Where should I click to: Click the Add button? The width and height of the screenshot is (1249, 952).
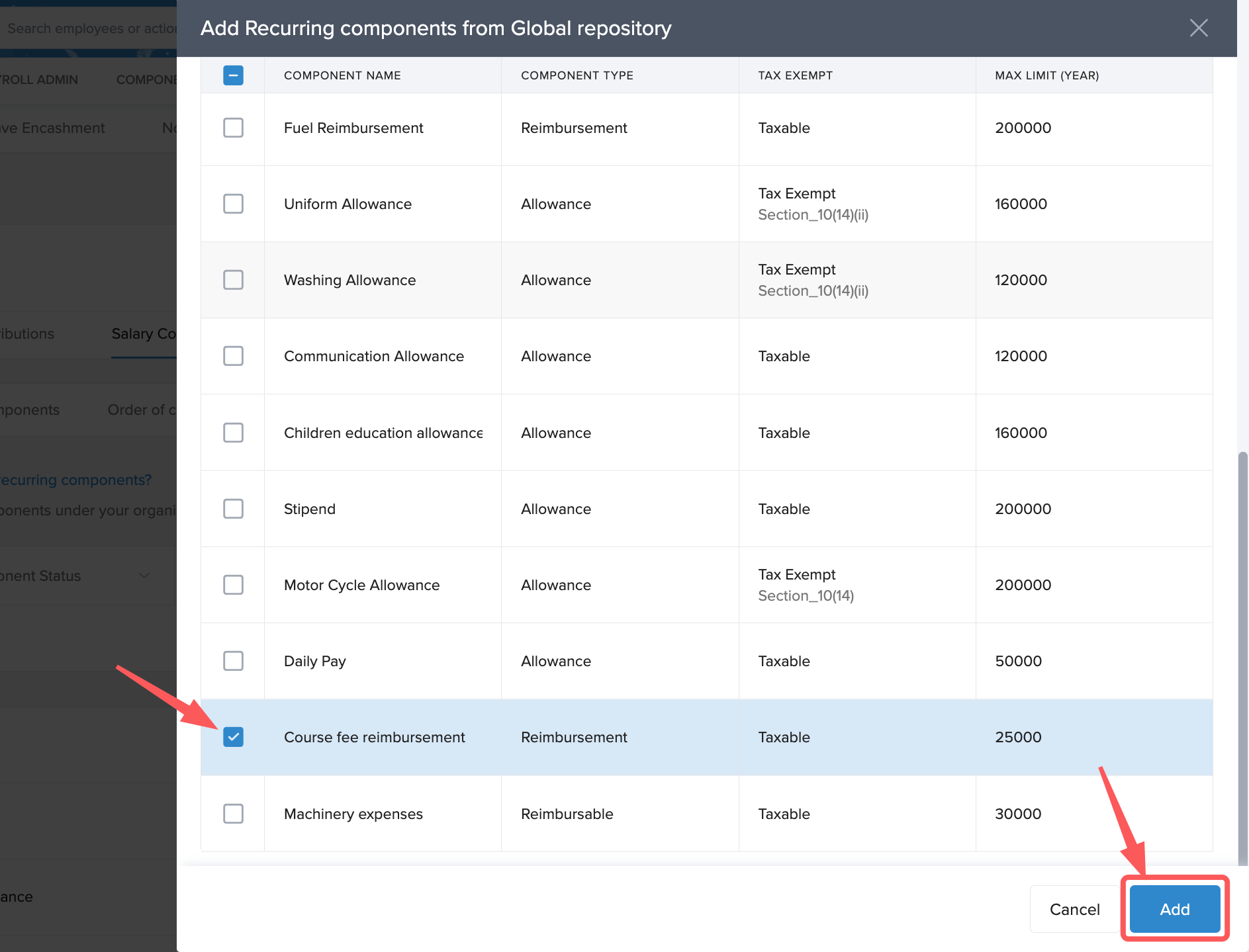point(1174,910)
